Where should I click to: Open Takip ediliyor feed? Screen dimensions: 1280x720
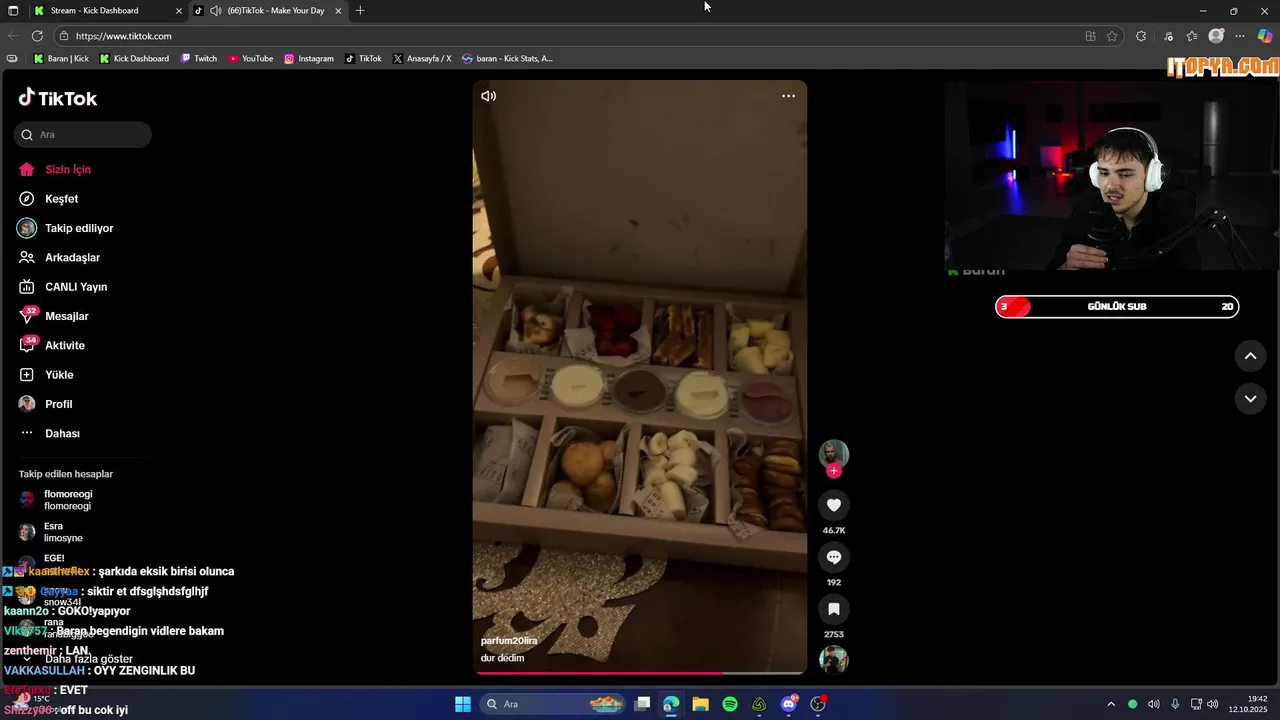click(x=66, y=228)
